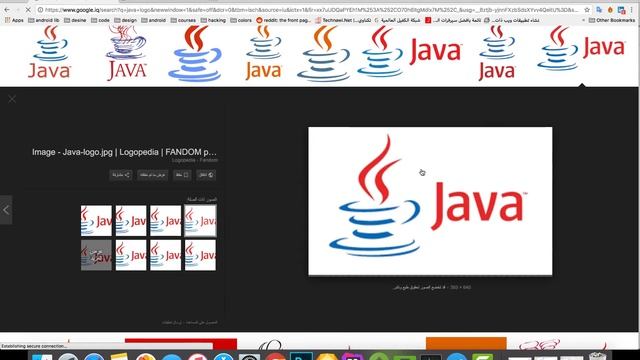The width and height of the screenshot is (640, 360).
Task: Go to the previous image with the left arrow
Action: 6,210
